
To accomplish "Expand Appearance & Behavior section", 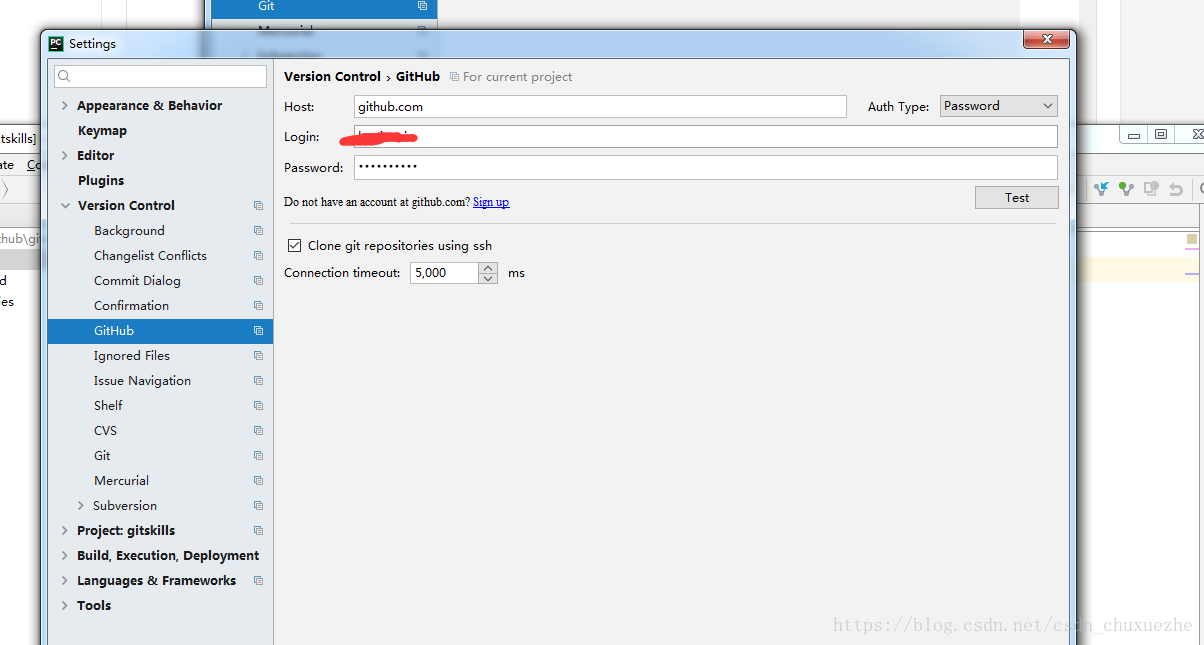I will [65, 105].
